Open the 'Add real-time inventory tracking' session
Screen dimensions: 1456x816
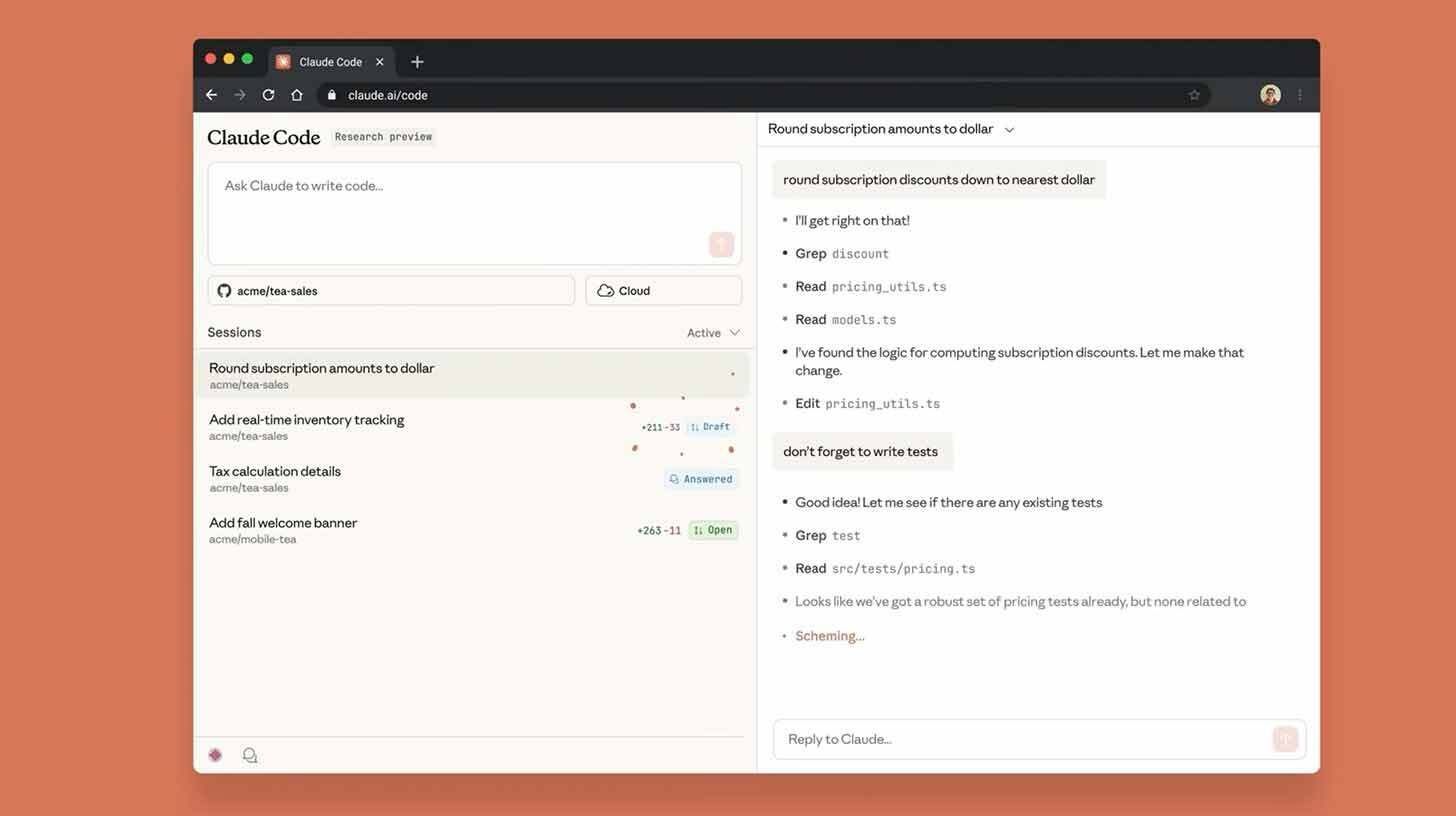coord(472,427)
